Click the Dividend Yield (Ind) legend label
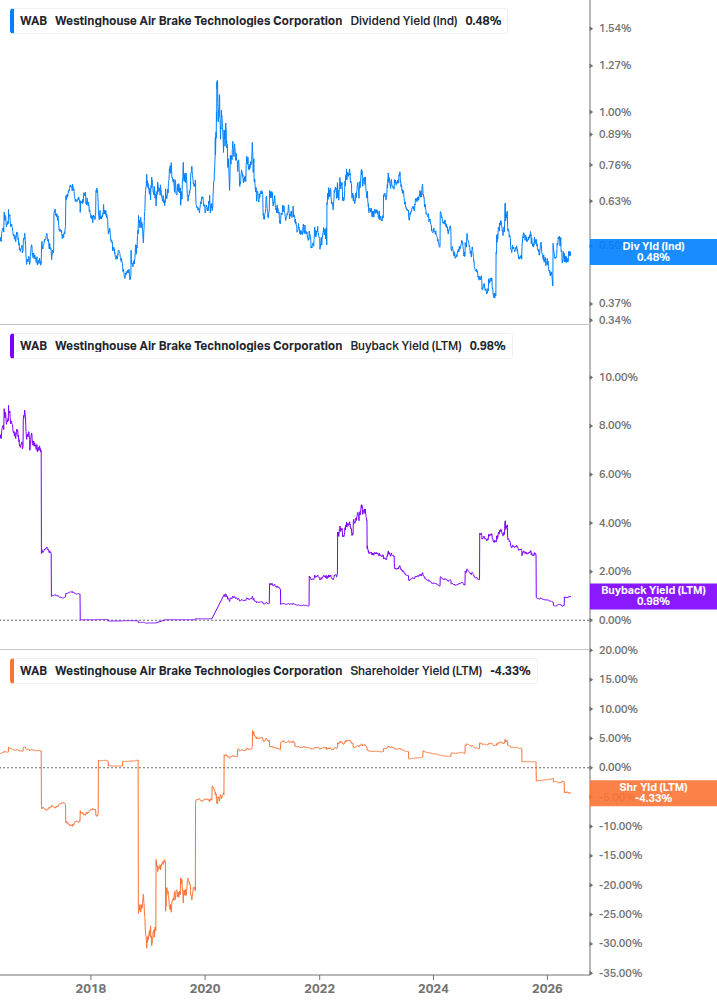This screenshot has height=1005, width=717. (404, 21)
